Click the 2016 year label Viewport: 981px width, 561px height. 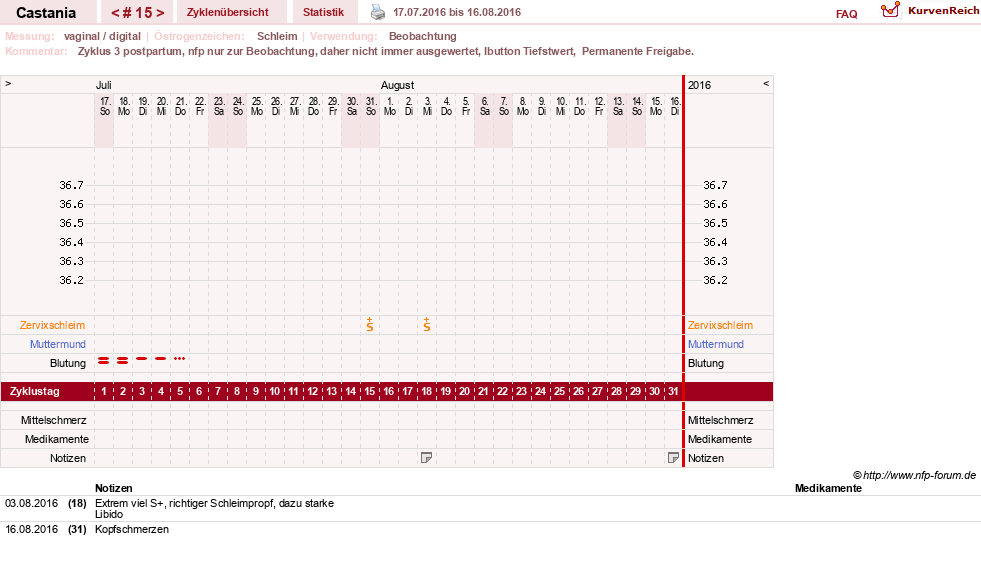point(699,85)
